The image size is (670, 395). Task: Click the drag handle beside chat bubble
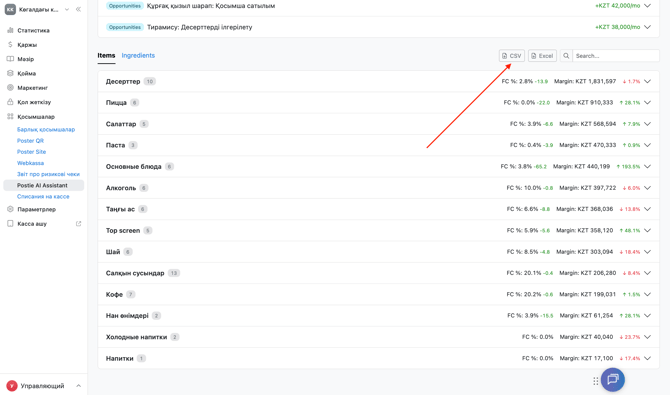pos(596,381)
